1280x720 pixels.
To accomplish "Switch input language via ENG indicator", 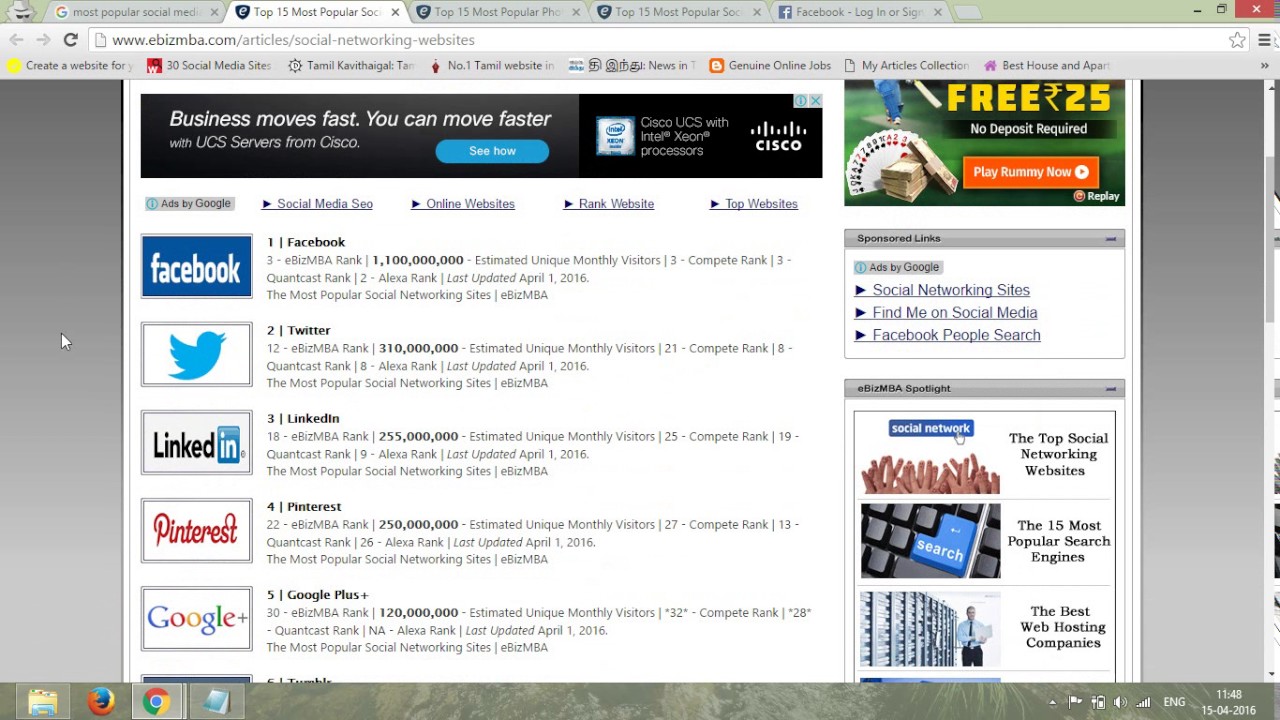I will click(x=1174, y=702).
